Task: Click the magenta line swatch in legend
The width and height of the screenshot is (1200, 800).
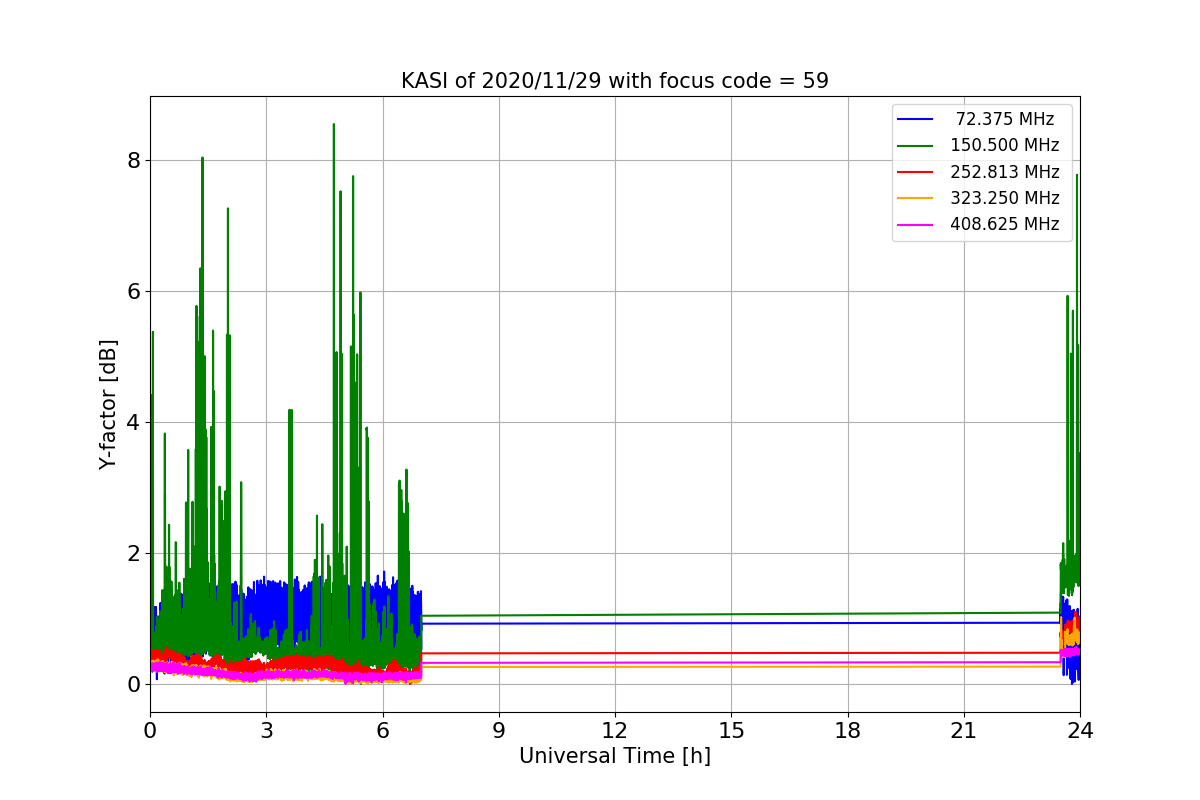Action: coord(915,225)
